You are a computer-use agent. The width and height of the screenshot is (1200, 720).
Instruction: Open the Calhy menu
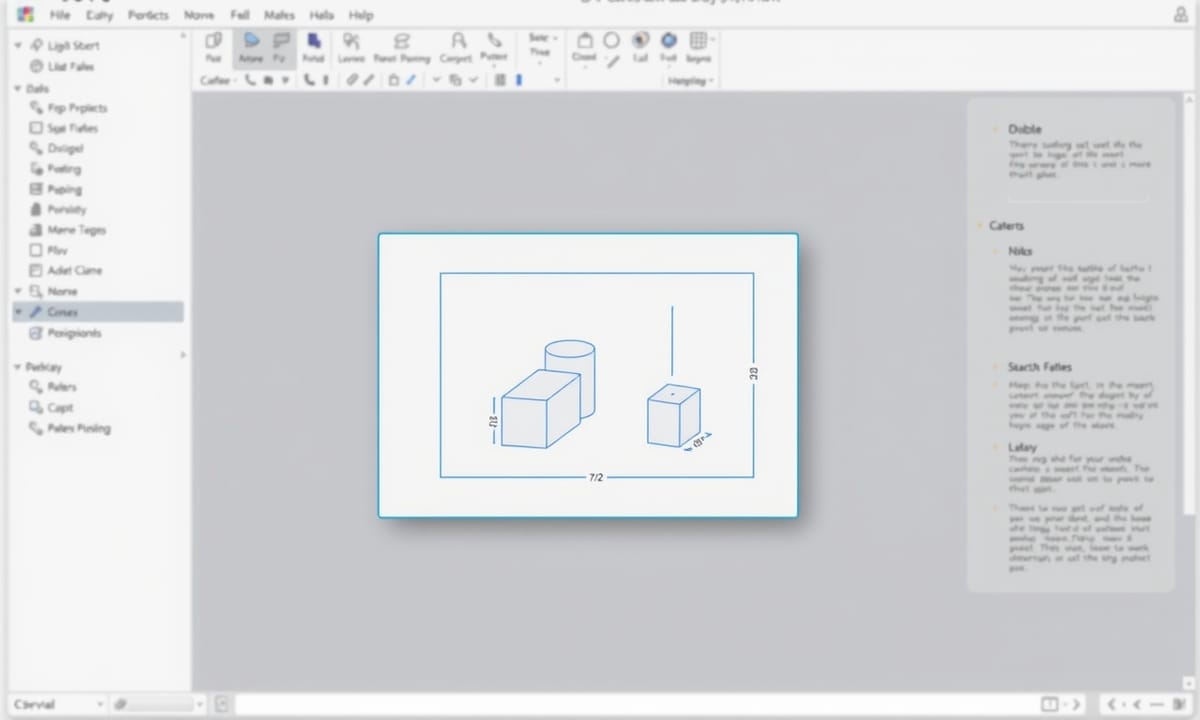[x=98, y=15]
